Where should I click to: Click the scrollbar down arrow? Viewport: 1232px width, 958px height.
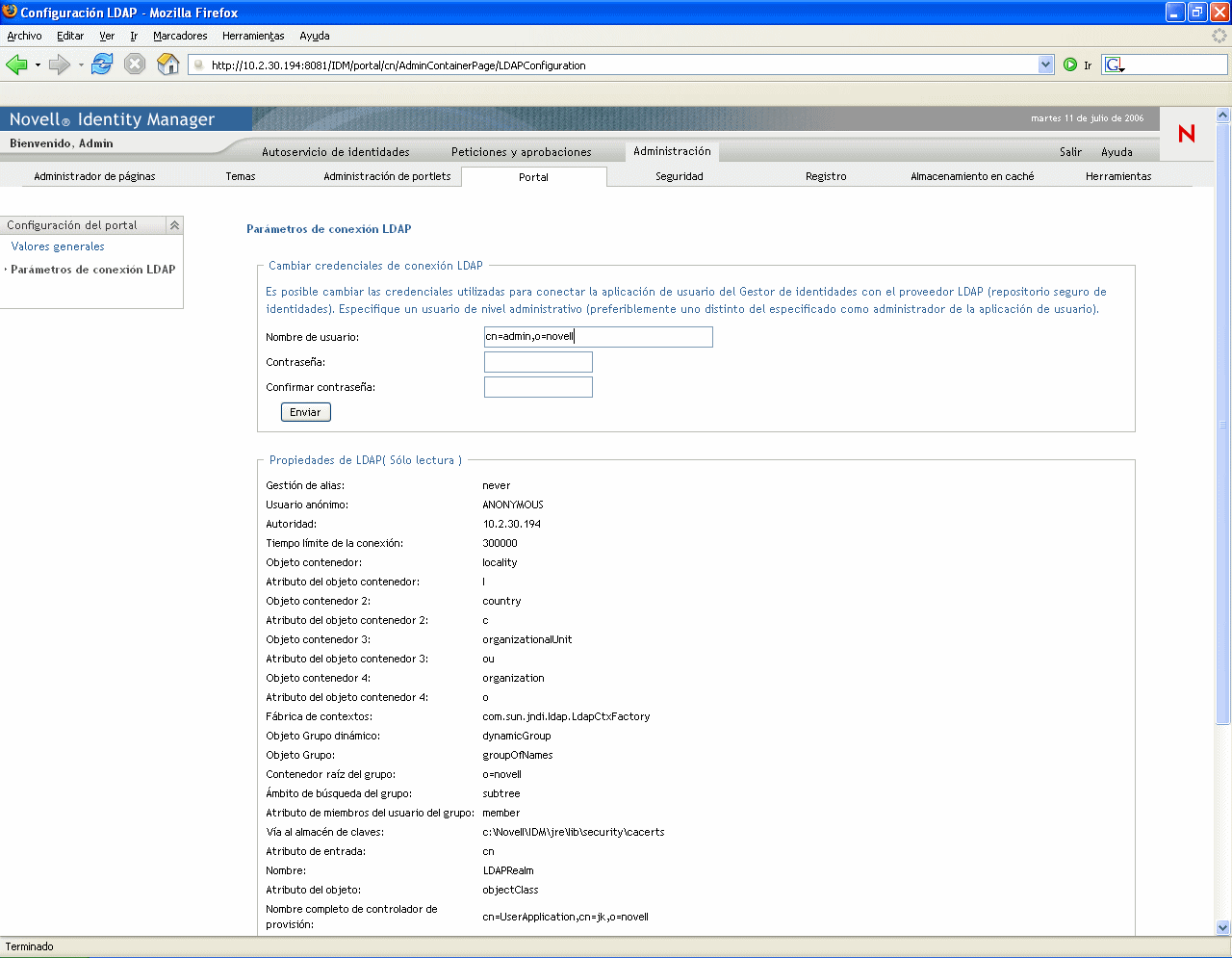1223,928
